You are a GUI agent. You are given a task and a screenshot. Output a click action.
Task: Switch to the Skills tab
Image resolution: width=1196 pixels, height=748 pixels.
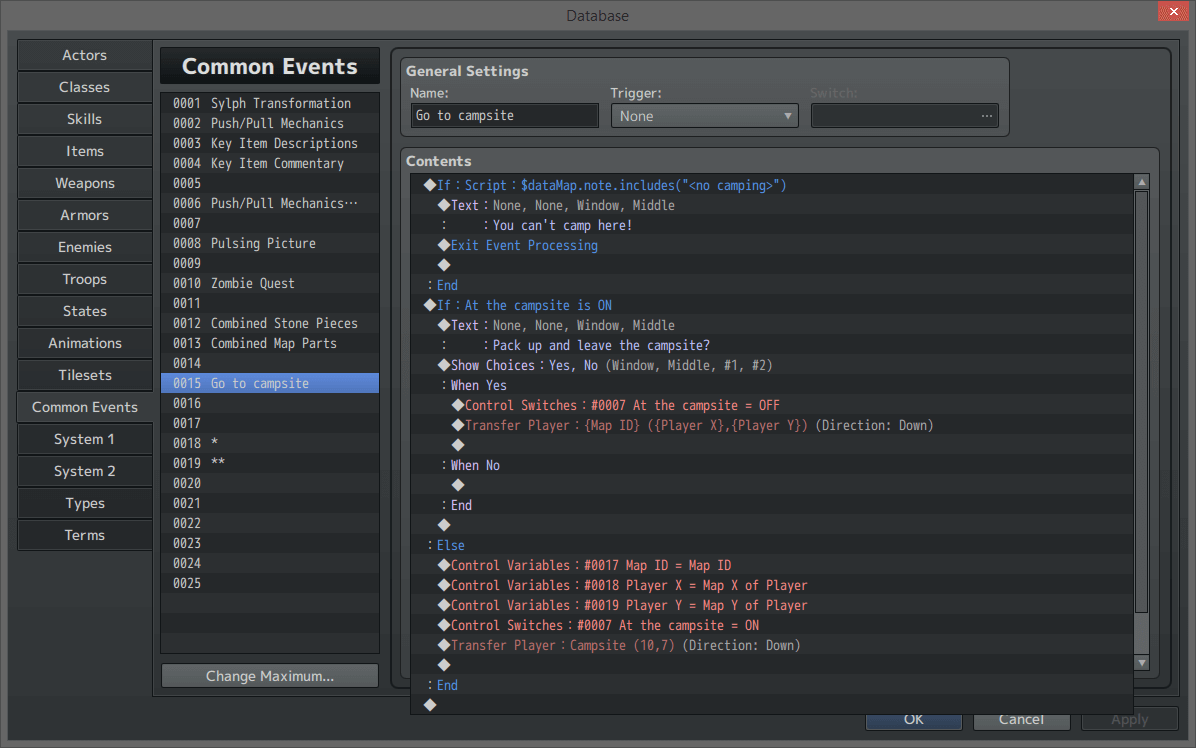click(x=84, y=119)
